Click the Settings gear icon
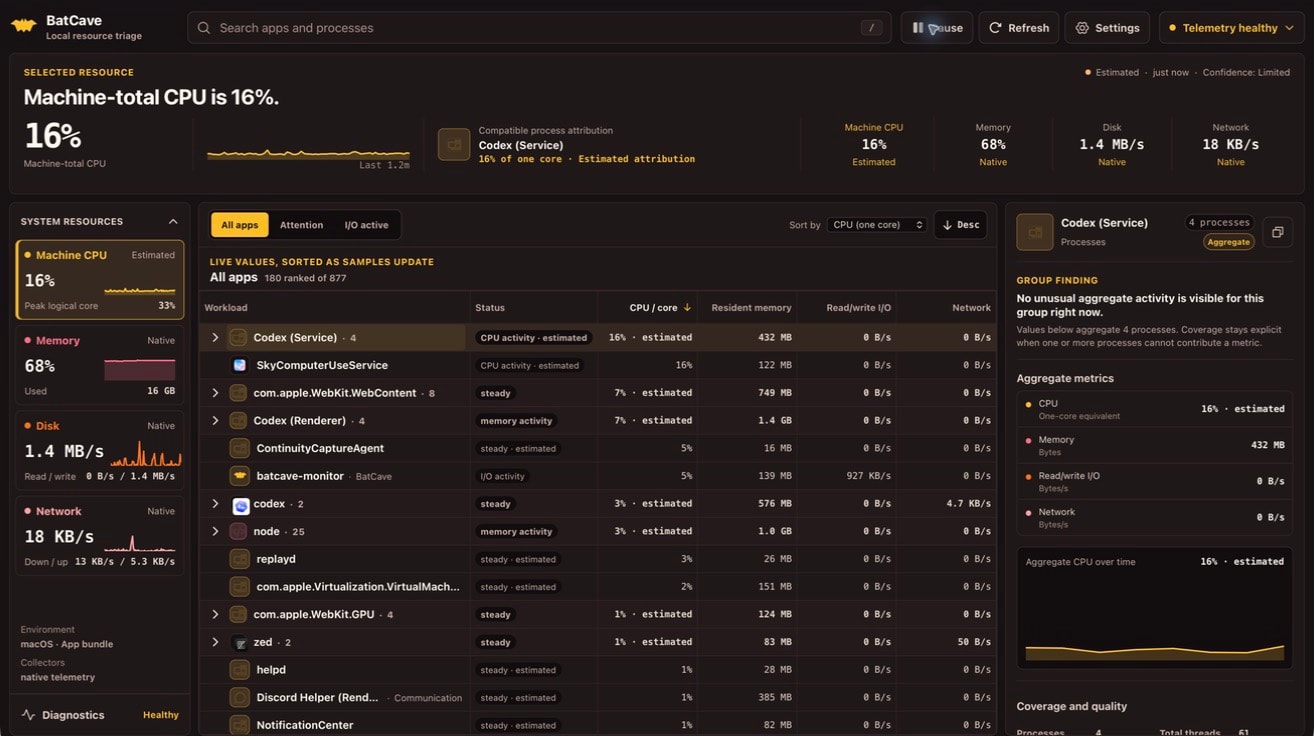The height and width of the screenshot is (736, 1314). click(x=1082, y=28)
